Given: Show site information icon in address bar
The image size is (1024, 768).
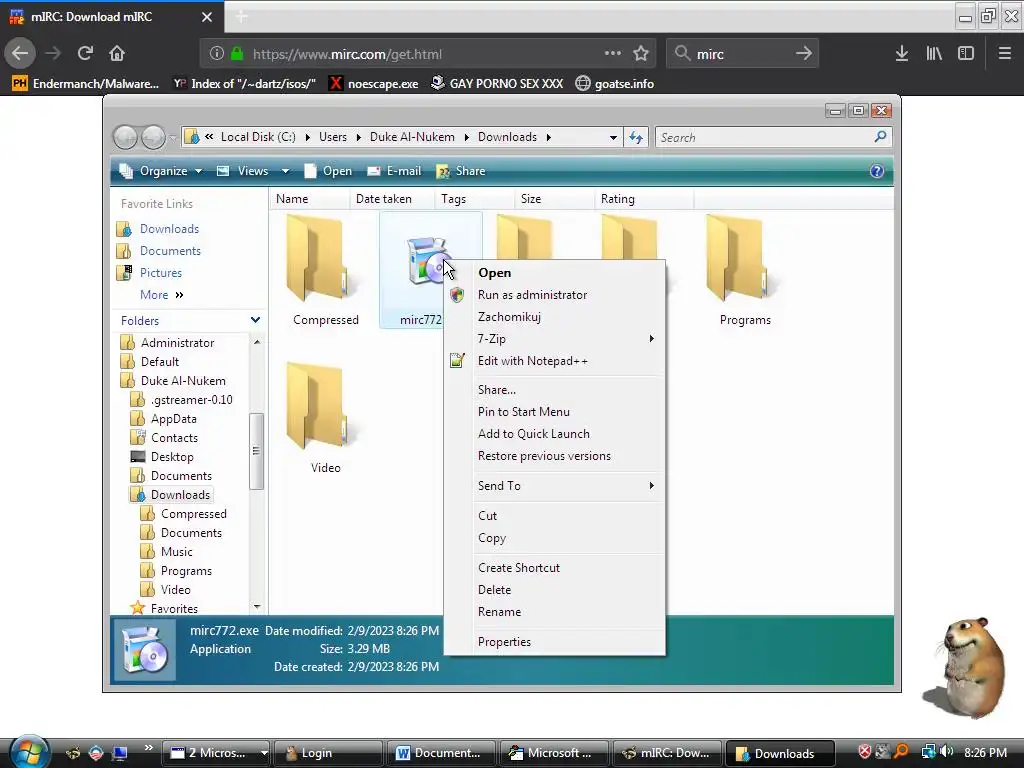Looking at the screenshot, I should click(217, 54).
